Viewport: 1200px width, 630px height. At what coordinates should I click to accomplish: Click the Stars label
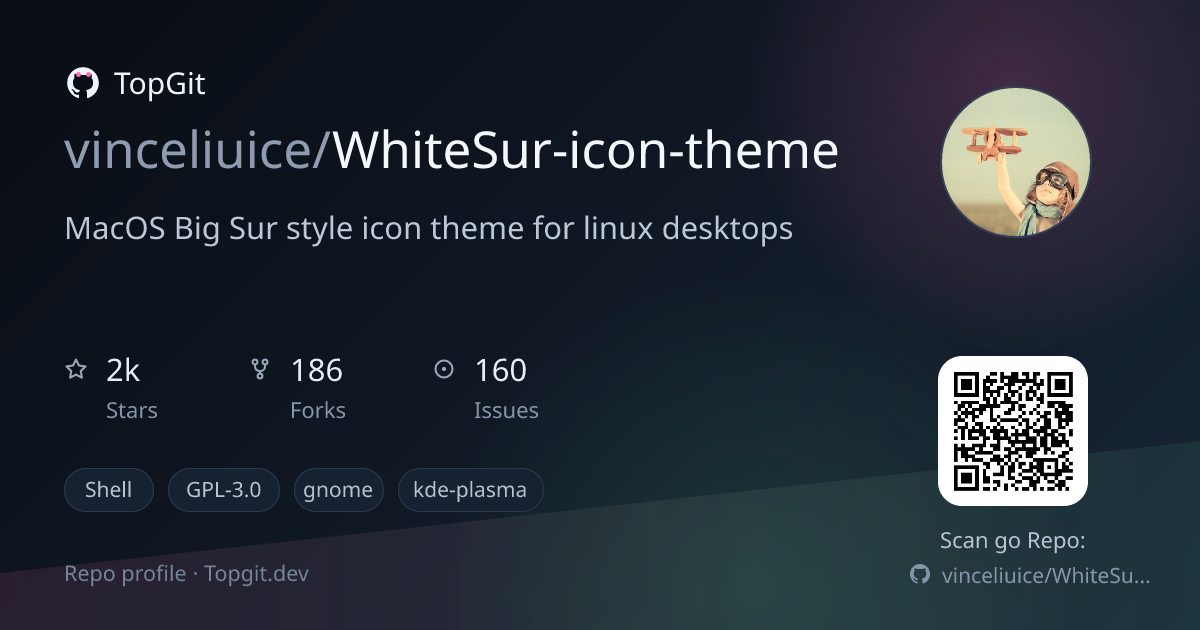tap(132, 410)
